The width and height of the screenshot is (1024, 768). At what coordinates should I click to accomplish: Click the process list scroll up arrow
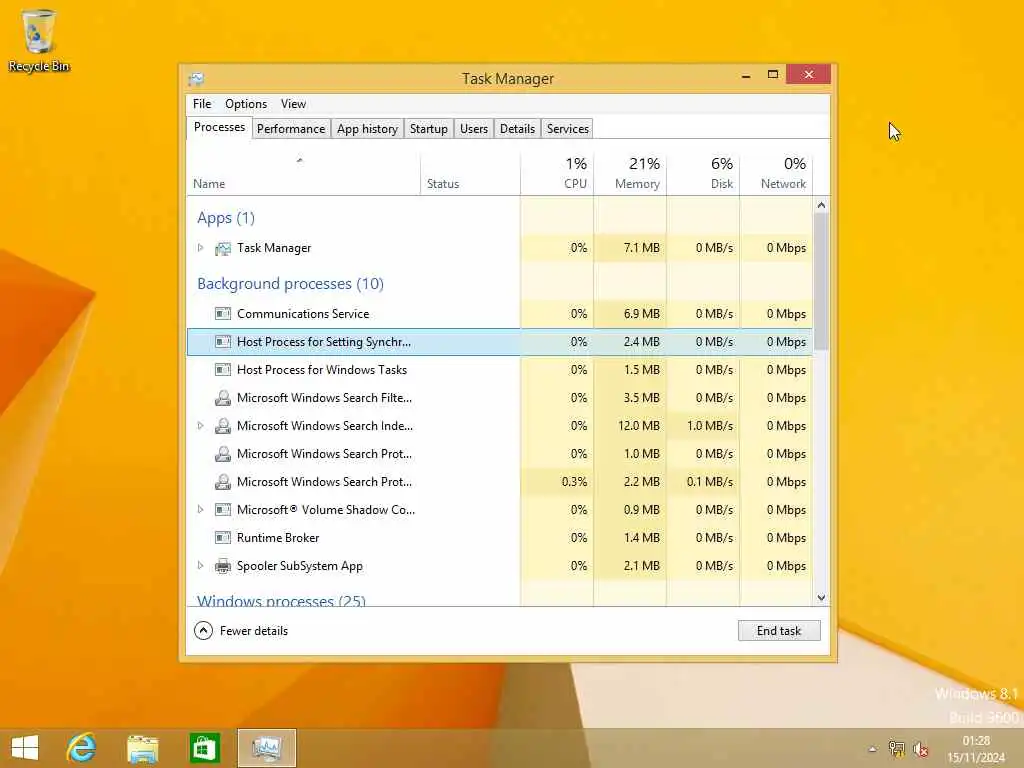point(821,205)
